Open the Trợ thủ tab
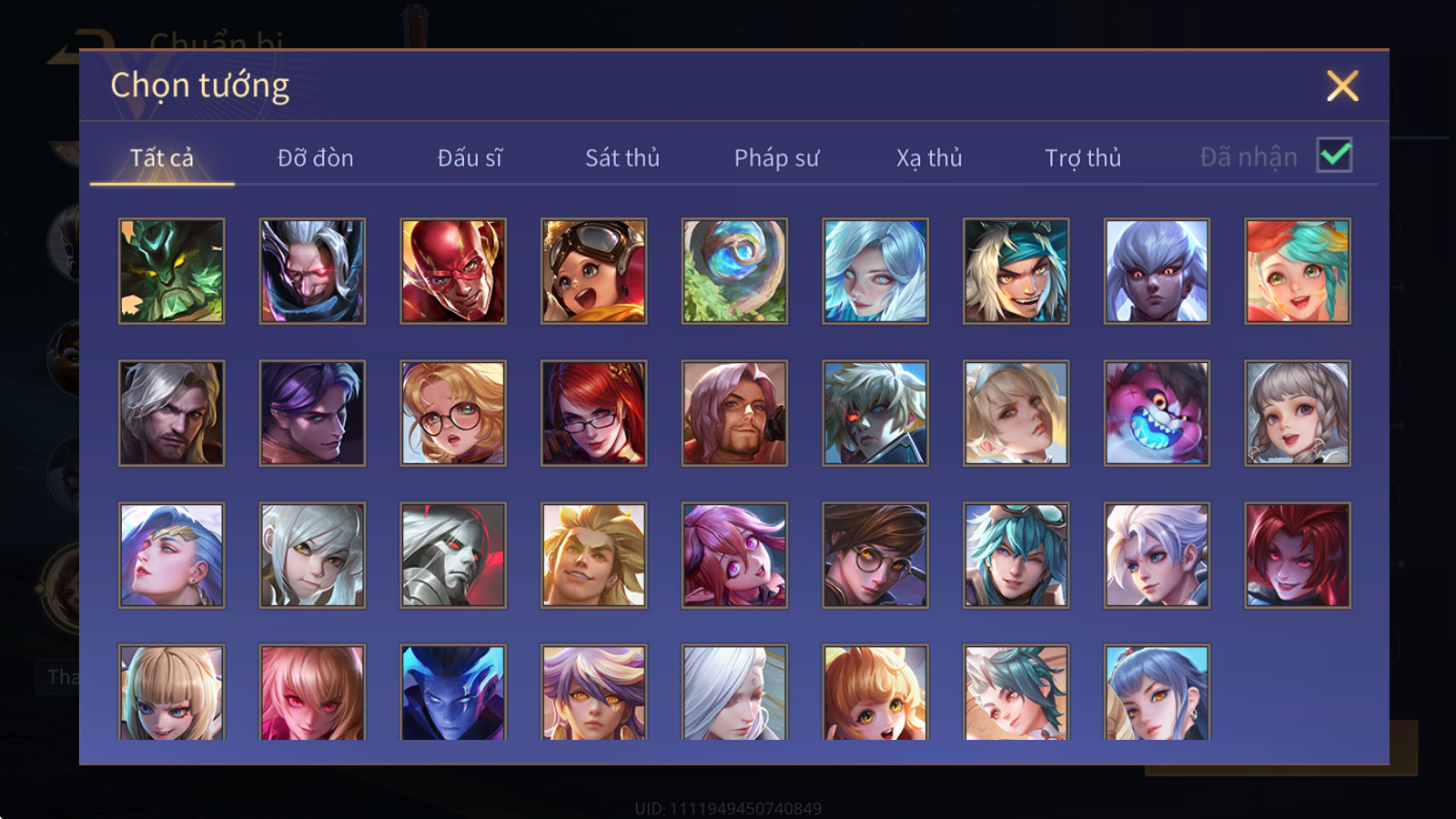Viewport: 1456px width, 819px height. 1083,158
